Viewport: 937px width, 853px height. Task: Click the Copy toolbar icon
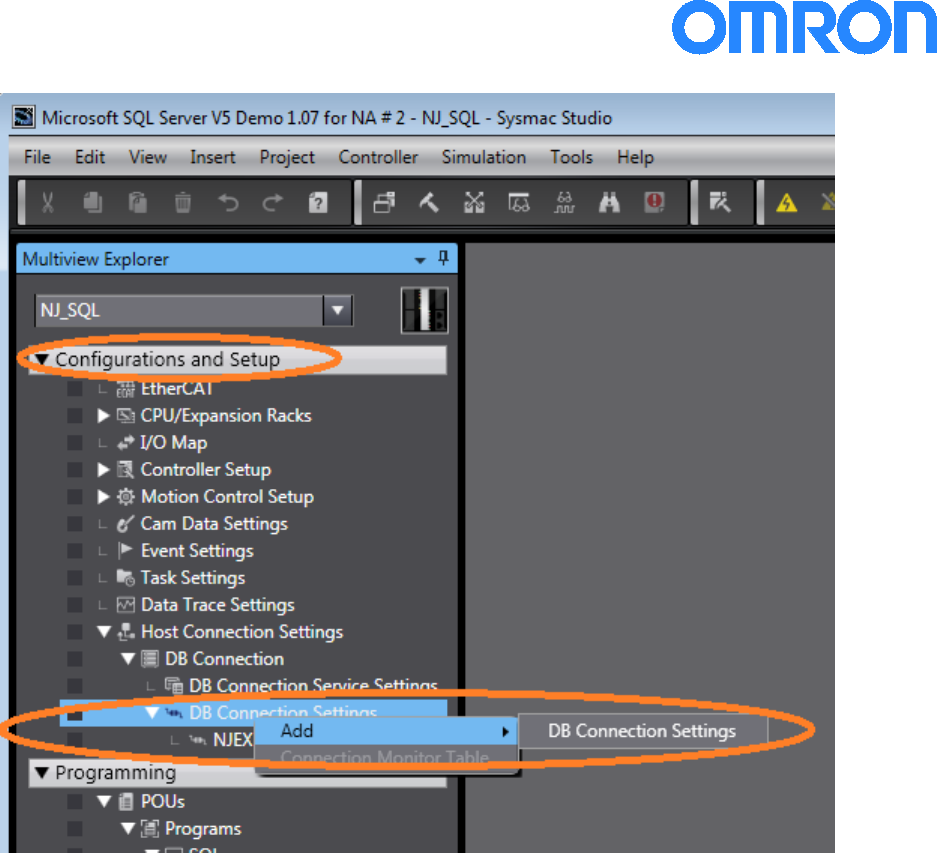pos(93,203)
